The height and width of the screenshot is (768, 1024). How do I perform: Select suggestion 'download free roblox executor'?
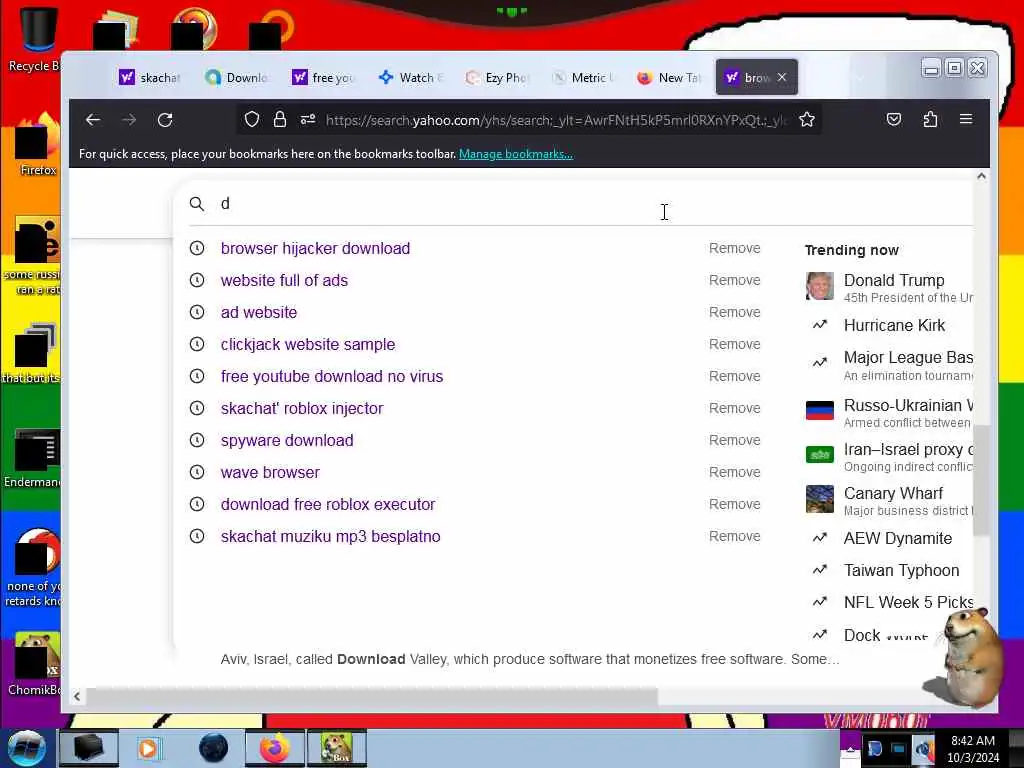[x=328, y=504]
